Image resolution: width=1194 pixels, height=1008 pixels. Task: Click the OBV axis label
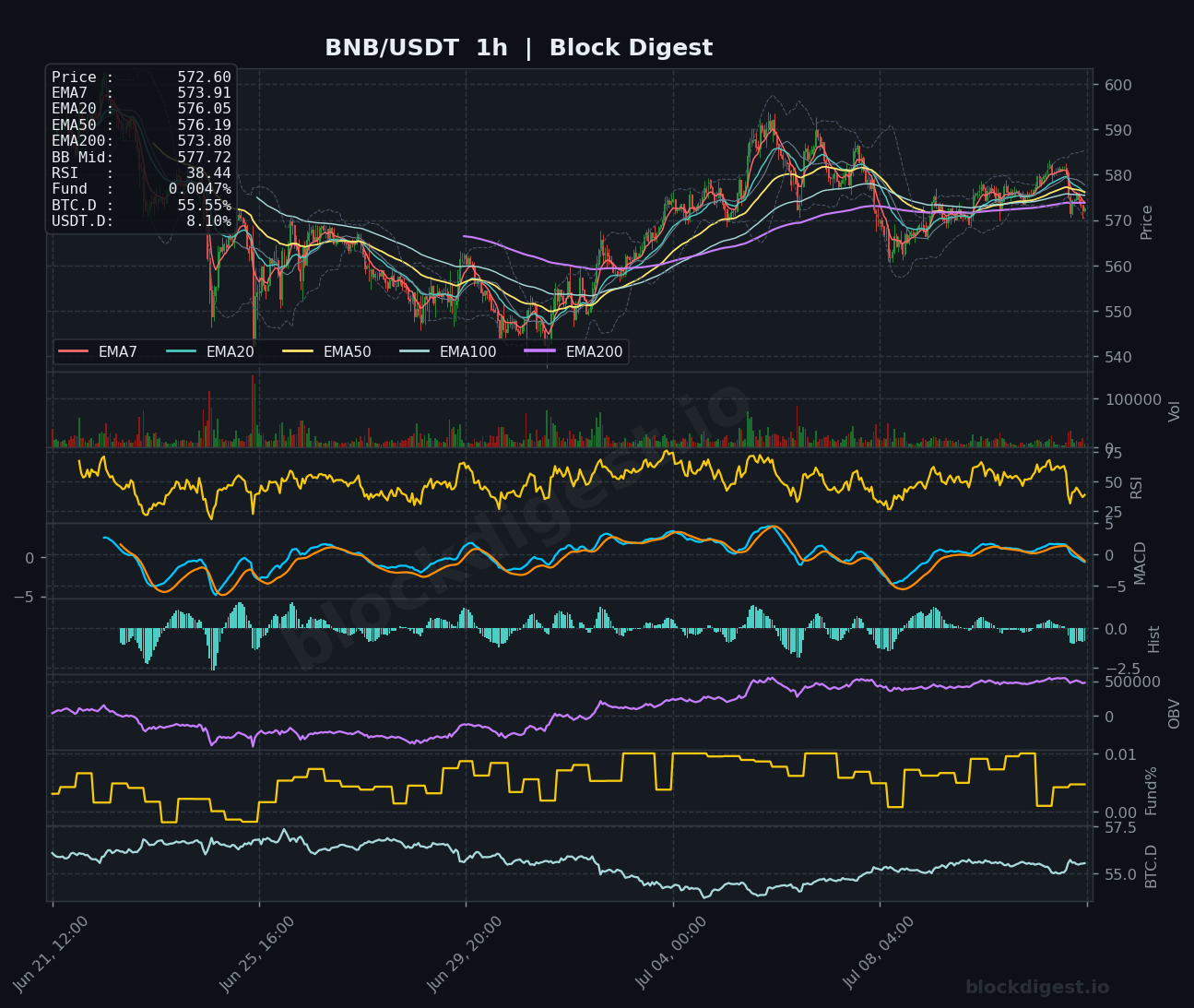[1174, 714]
